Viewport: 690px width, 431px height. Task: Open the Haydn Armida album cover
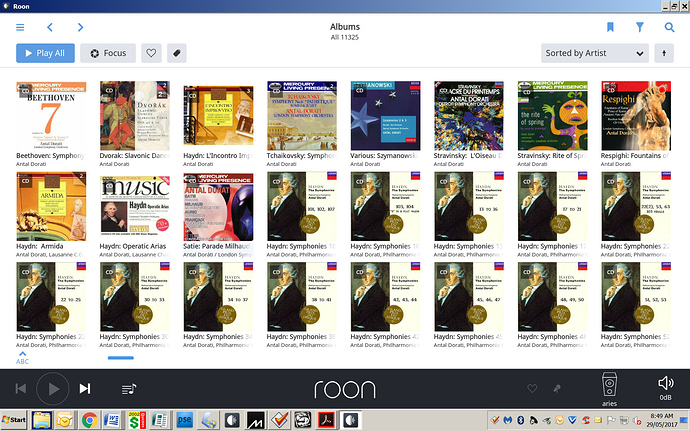[x=51, y=206]
